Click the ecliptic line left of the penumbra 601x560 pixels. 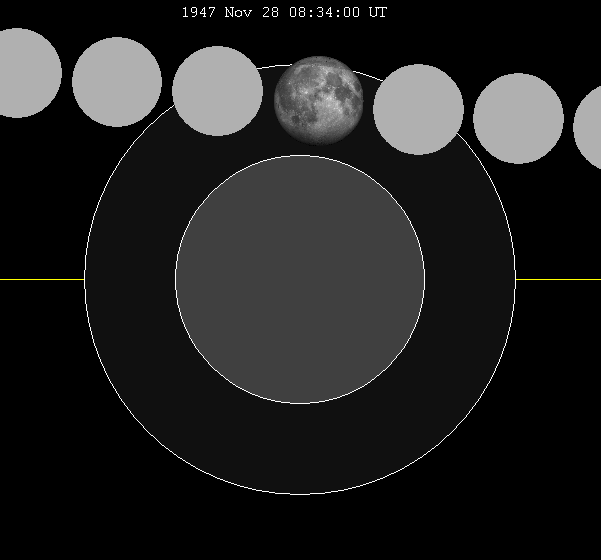click(40, 280)
